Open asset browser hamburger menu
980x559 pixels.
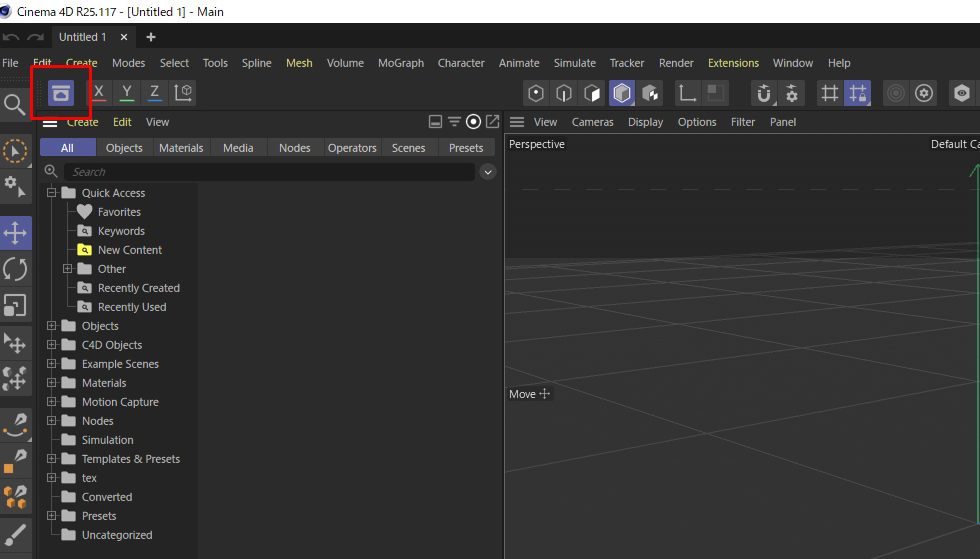coord(49,123)
